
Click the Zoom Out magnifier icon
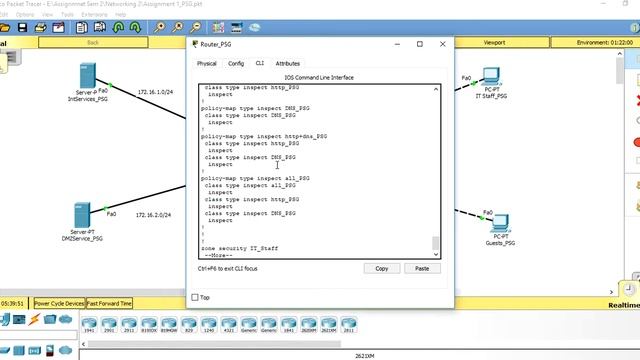[196, 28]
